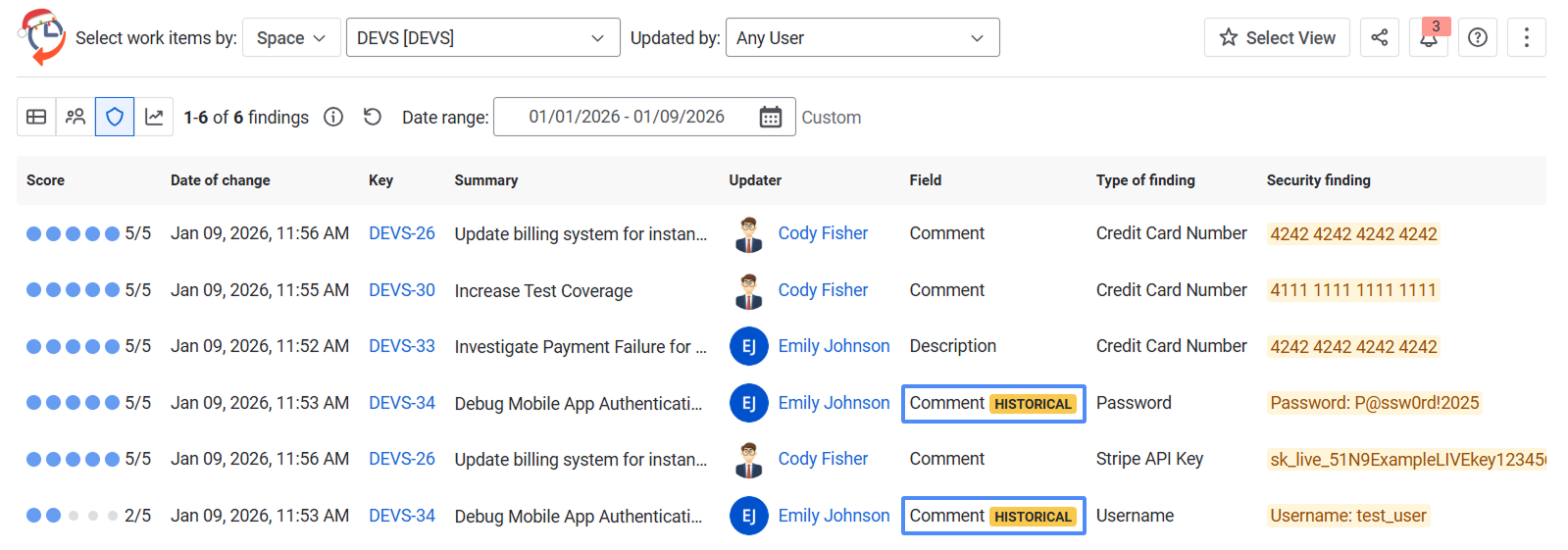
Task: Open the DEVS [DEVS] space selector
Action: (482, 37)
